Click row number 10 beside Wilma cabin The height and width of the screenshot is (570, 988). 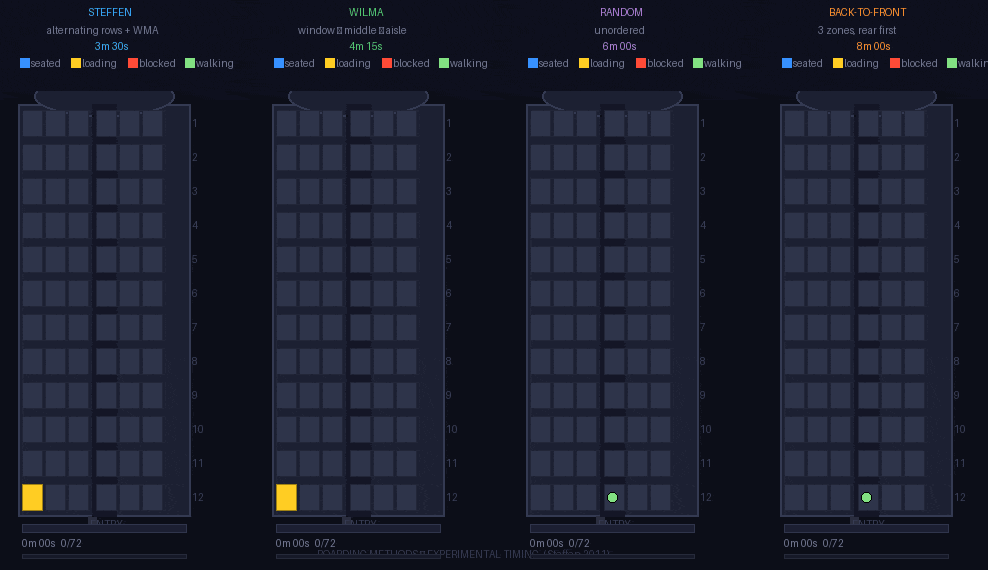[452, 429]
